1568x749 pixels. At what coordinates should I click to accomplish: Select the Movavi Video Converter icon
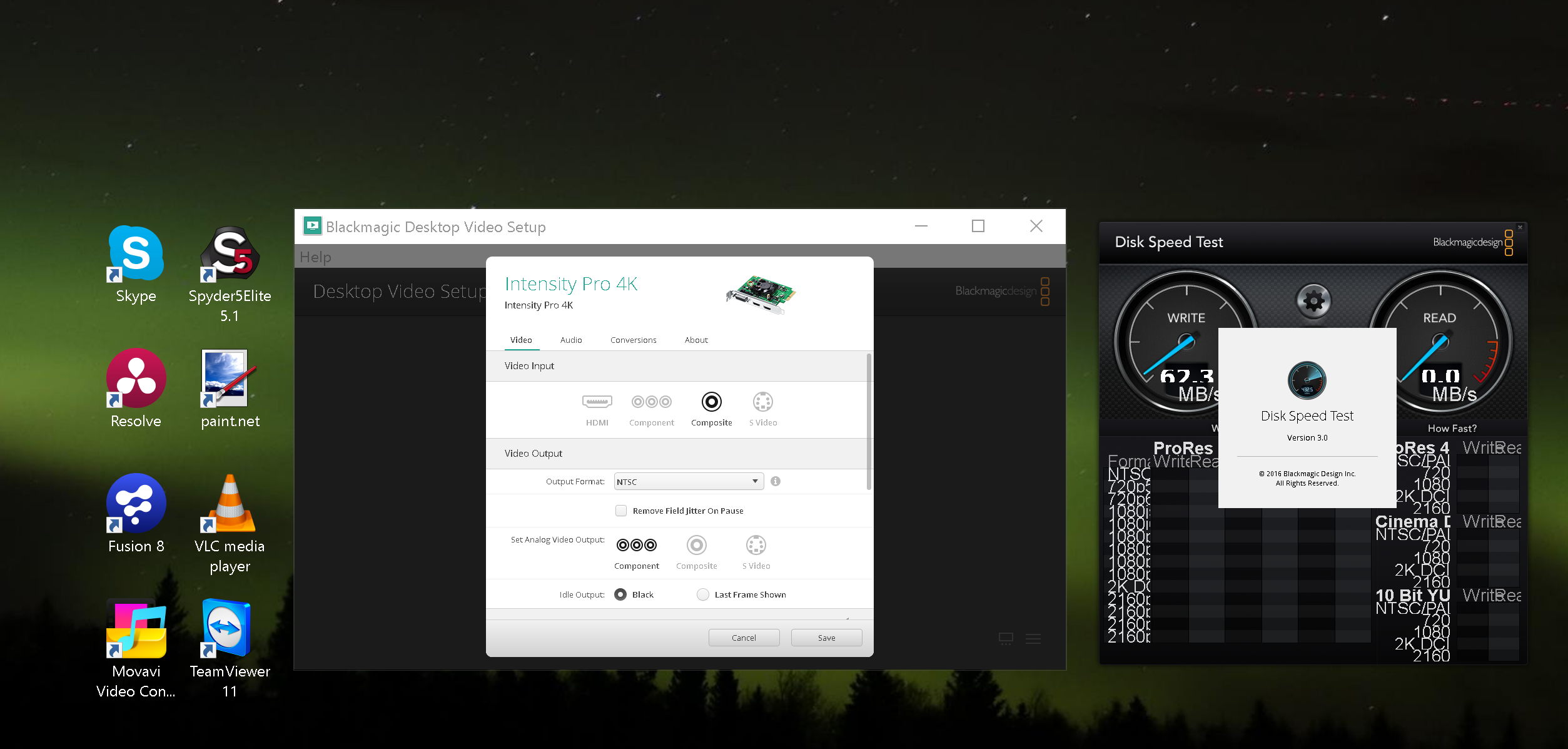[136, 649]
